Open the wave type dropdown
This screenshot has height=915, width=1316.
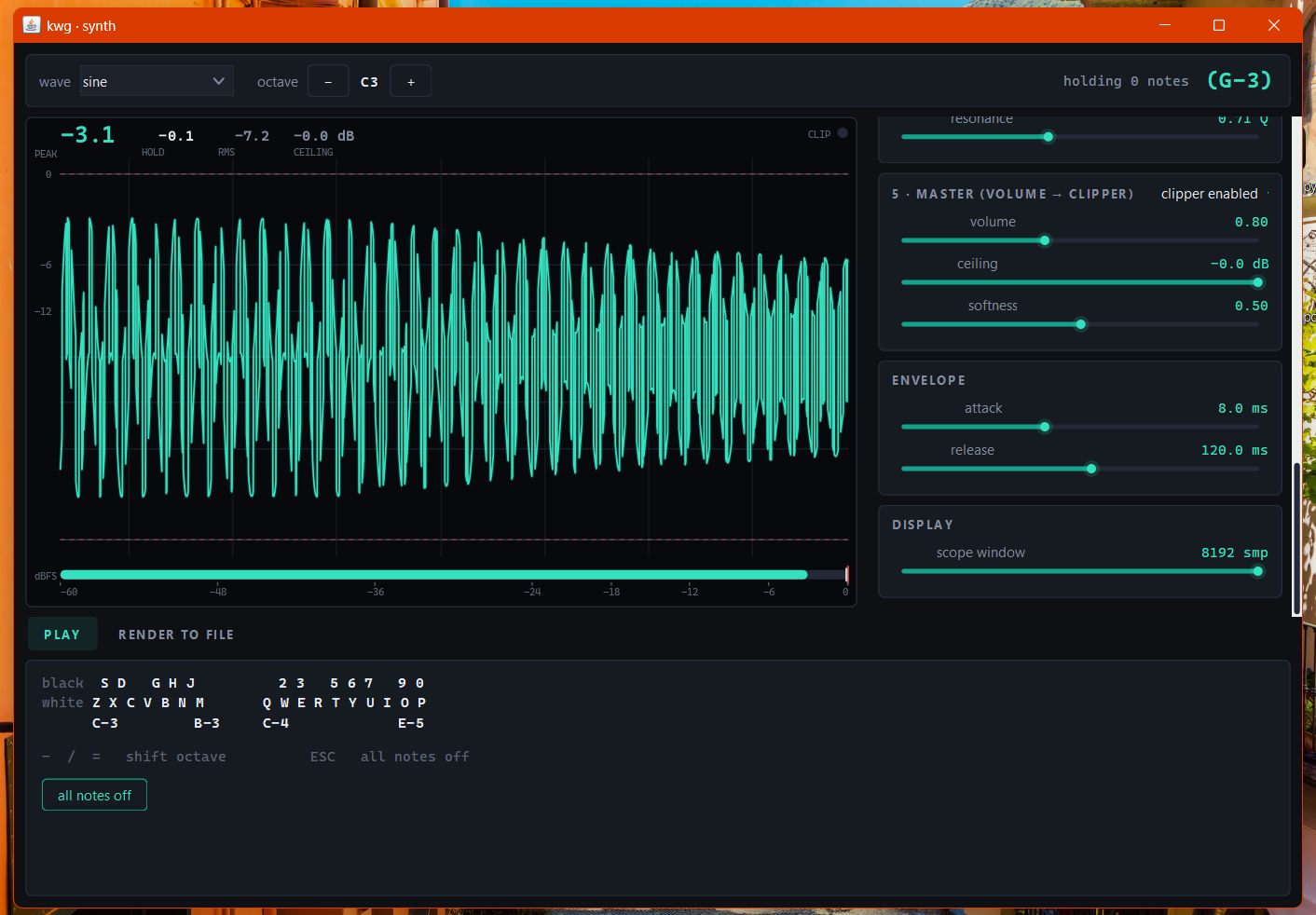(x=156, y=82)
